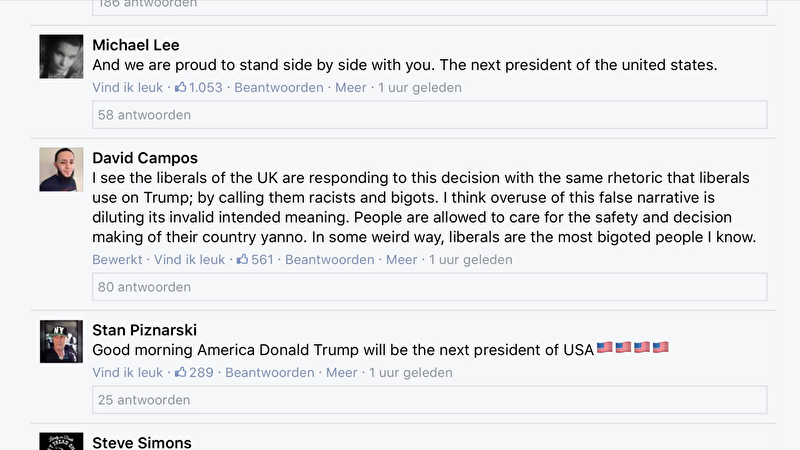
Task: Click the Steve Simons name link
Action: (x=142, y=442)
